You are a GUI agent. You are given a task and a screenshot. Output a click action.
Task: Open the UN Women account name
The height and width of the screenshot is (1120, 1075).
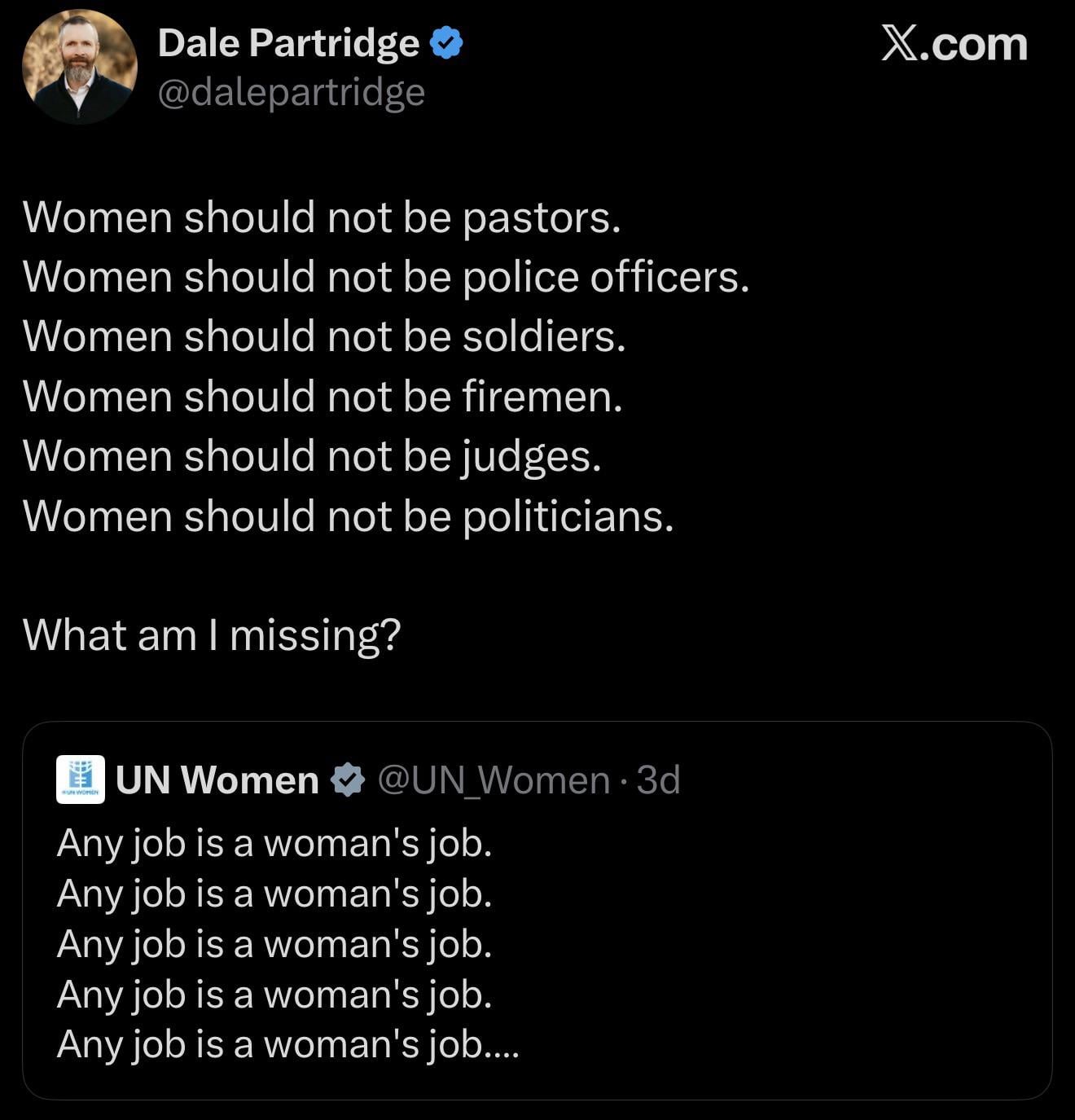click(217, 780)
